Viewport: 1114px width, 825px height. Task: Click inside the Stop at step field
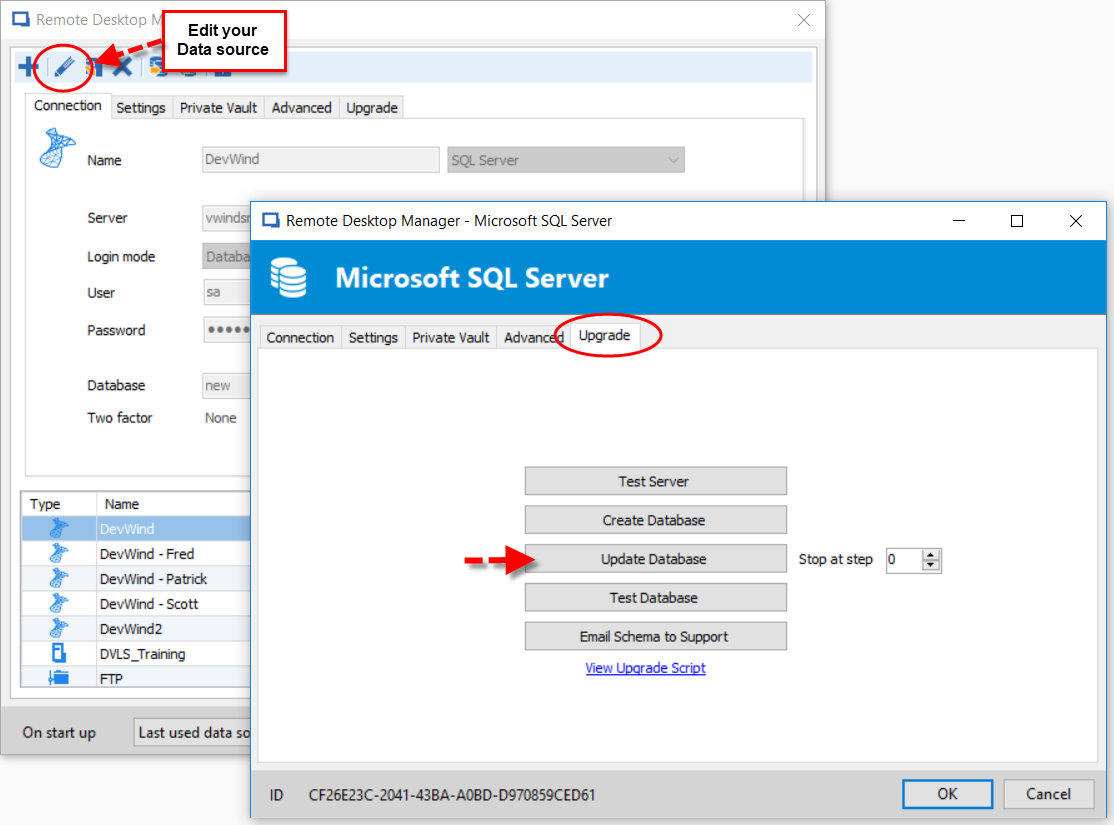[903, 560]
